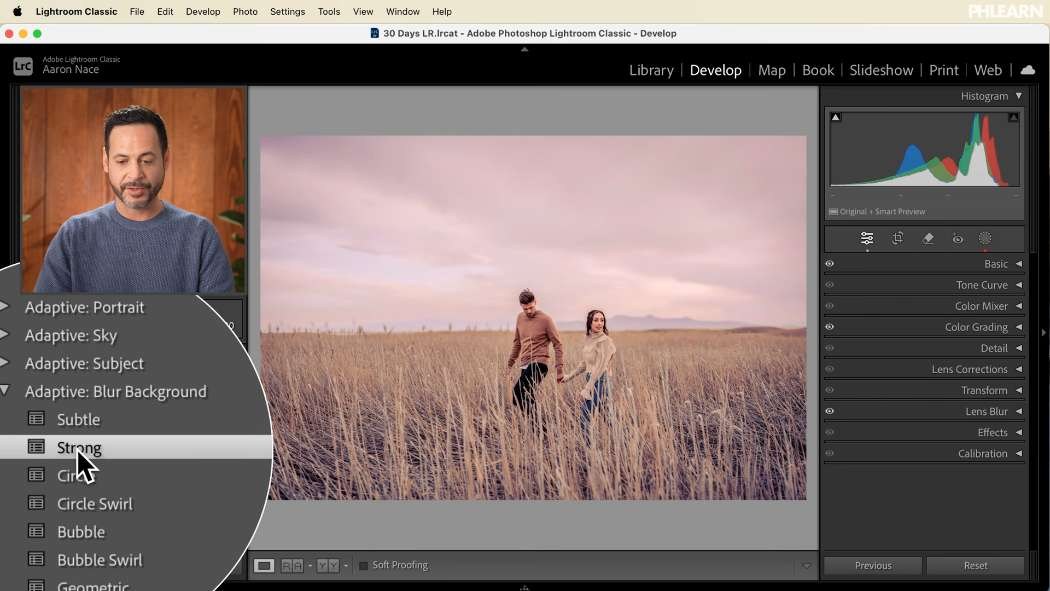This screenshot has width=1050, height=591.
Task: Open the Settings menu
Action: pos(287,11)
